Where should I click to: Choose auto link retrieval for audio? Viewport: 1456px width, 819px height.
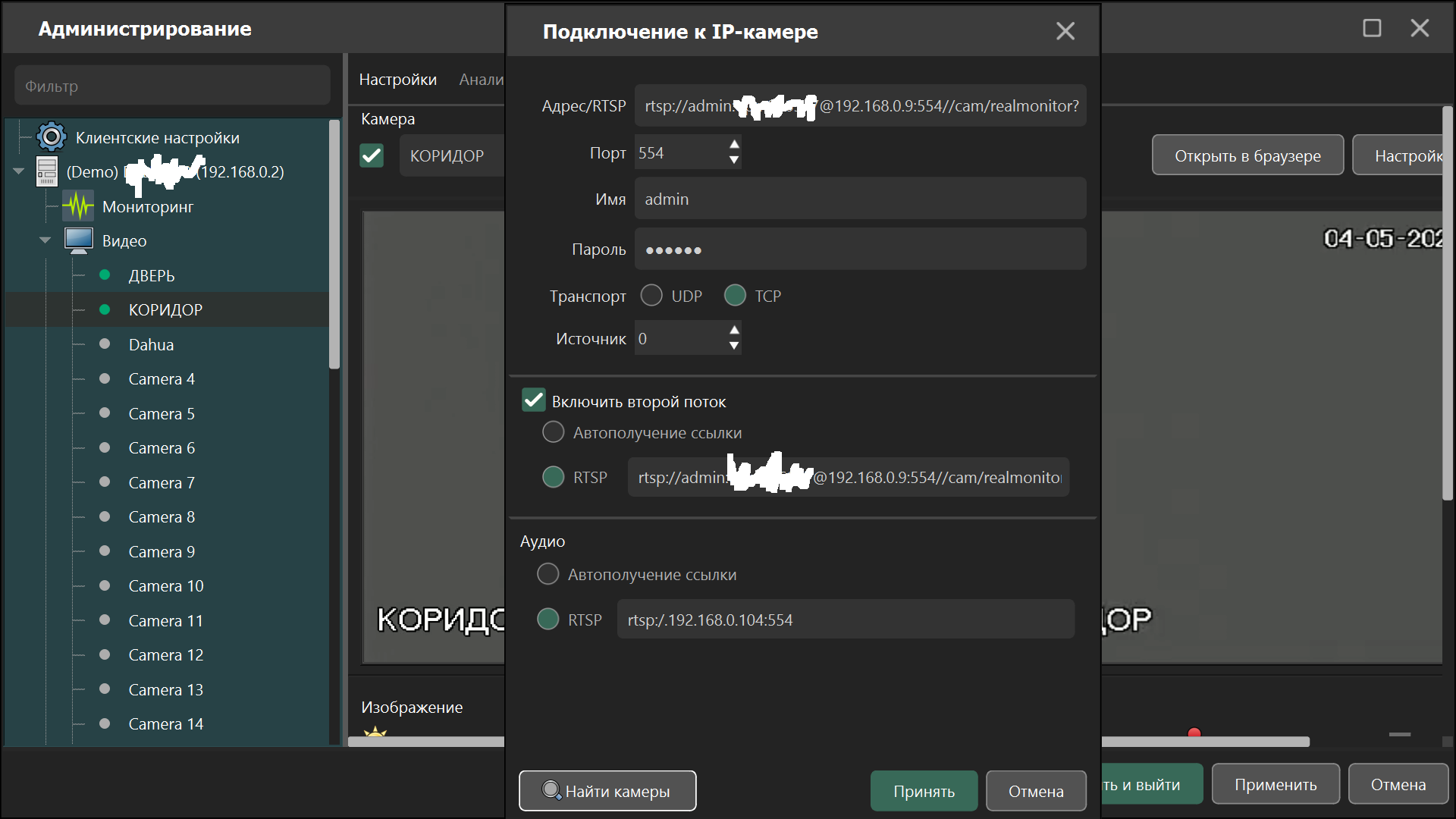coord(548,574)
